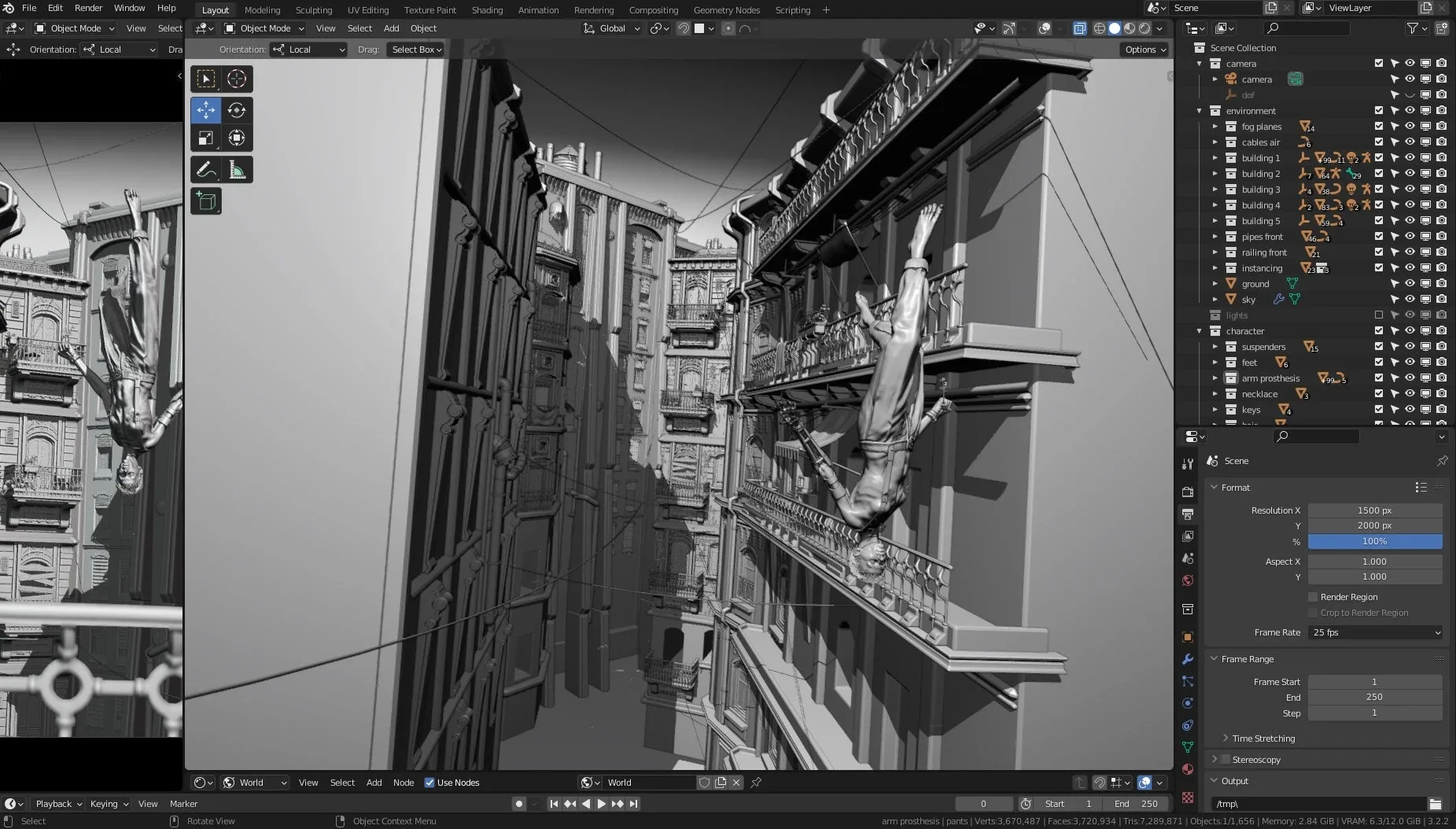Hide the fog planes collection in viewport
Screen dimensions: 1456x829
[1410, 127]
